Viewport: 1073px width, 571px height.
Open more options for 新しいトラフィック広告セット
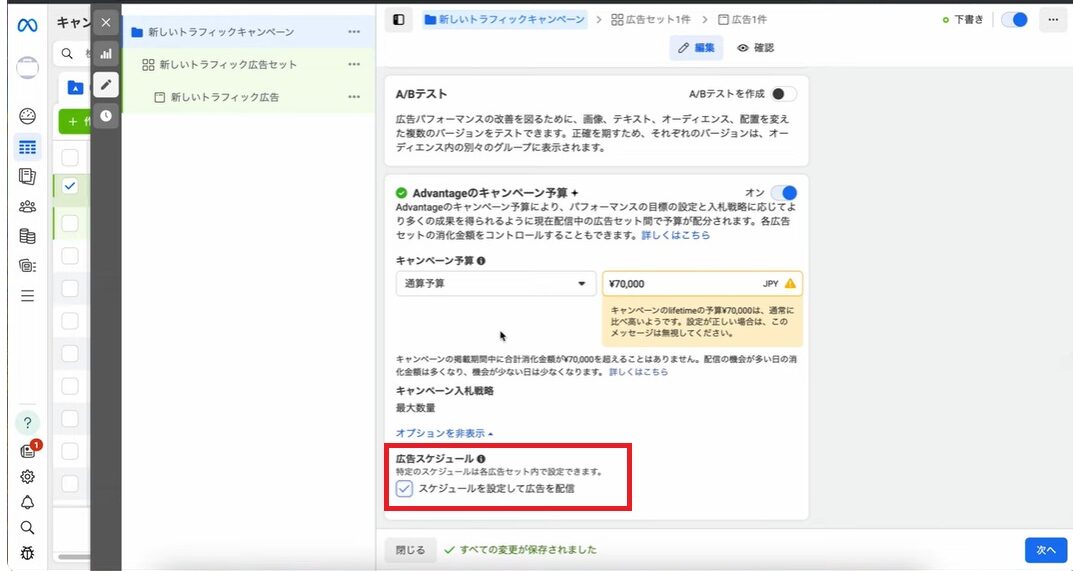coord(354,65)
